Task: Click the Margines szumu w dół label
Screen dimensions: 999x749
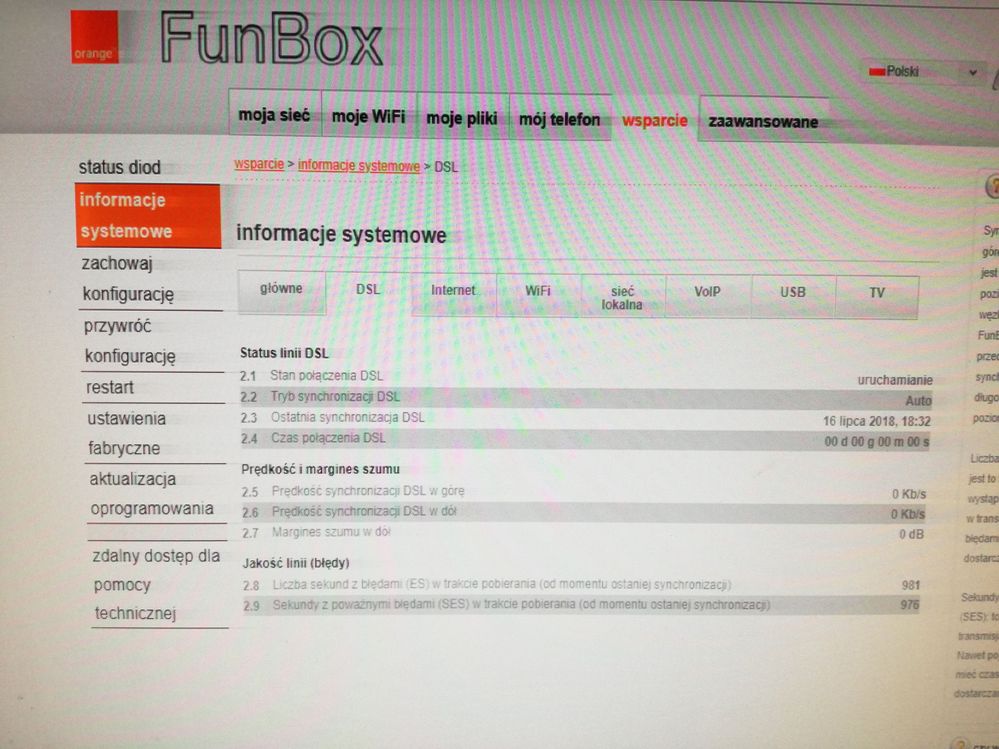Action: [331, 532]
